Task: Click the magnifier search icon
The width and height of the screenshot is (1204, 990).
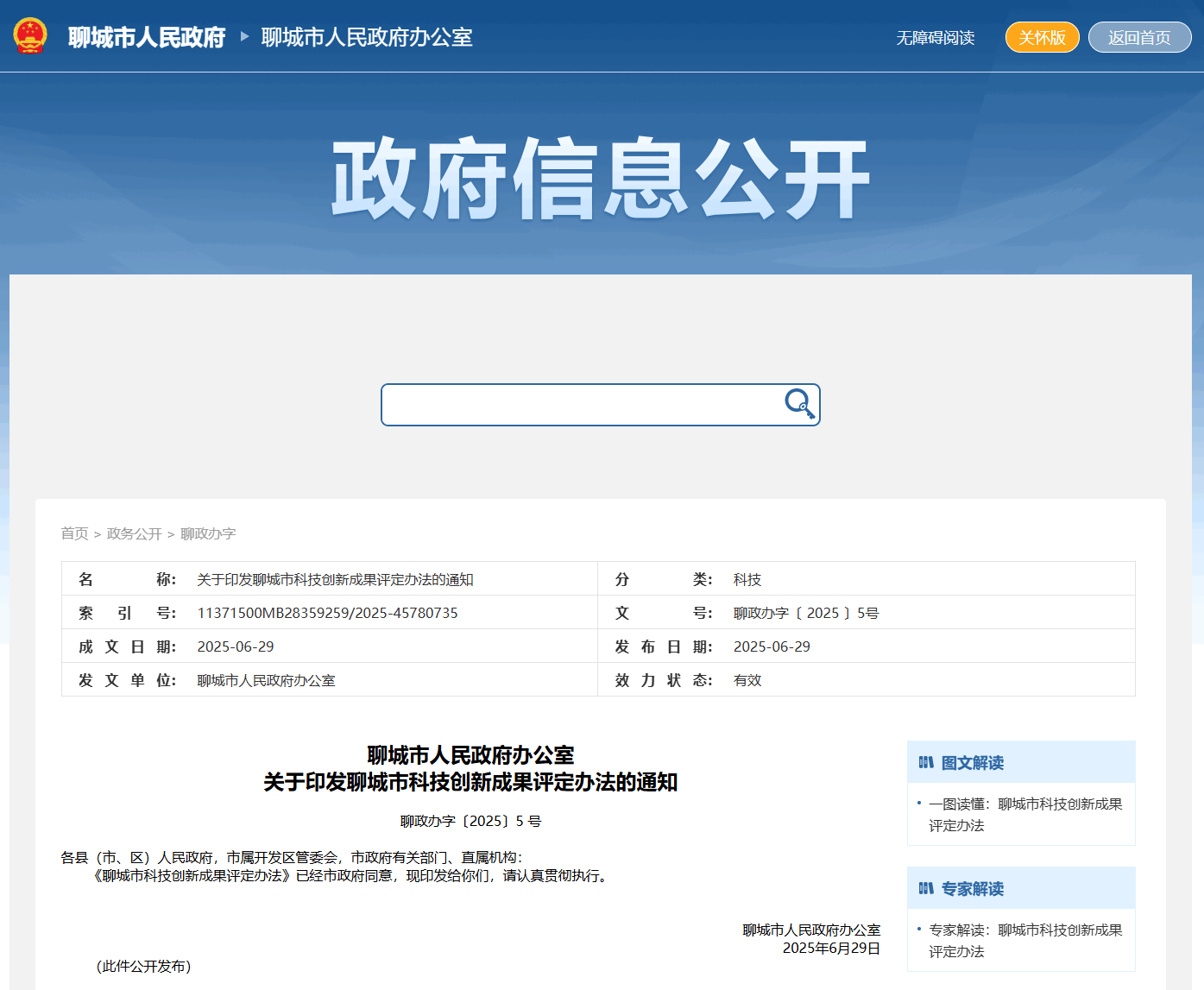Action: 799,404
